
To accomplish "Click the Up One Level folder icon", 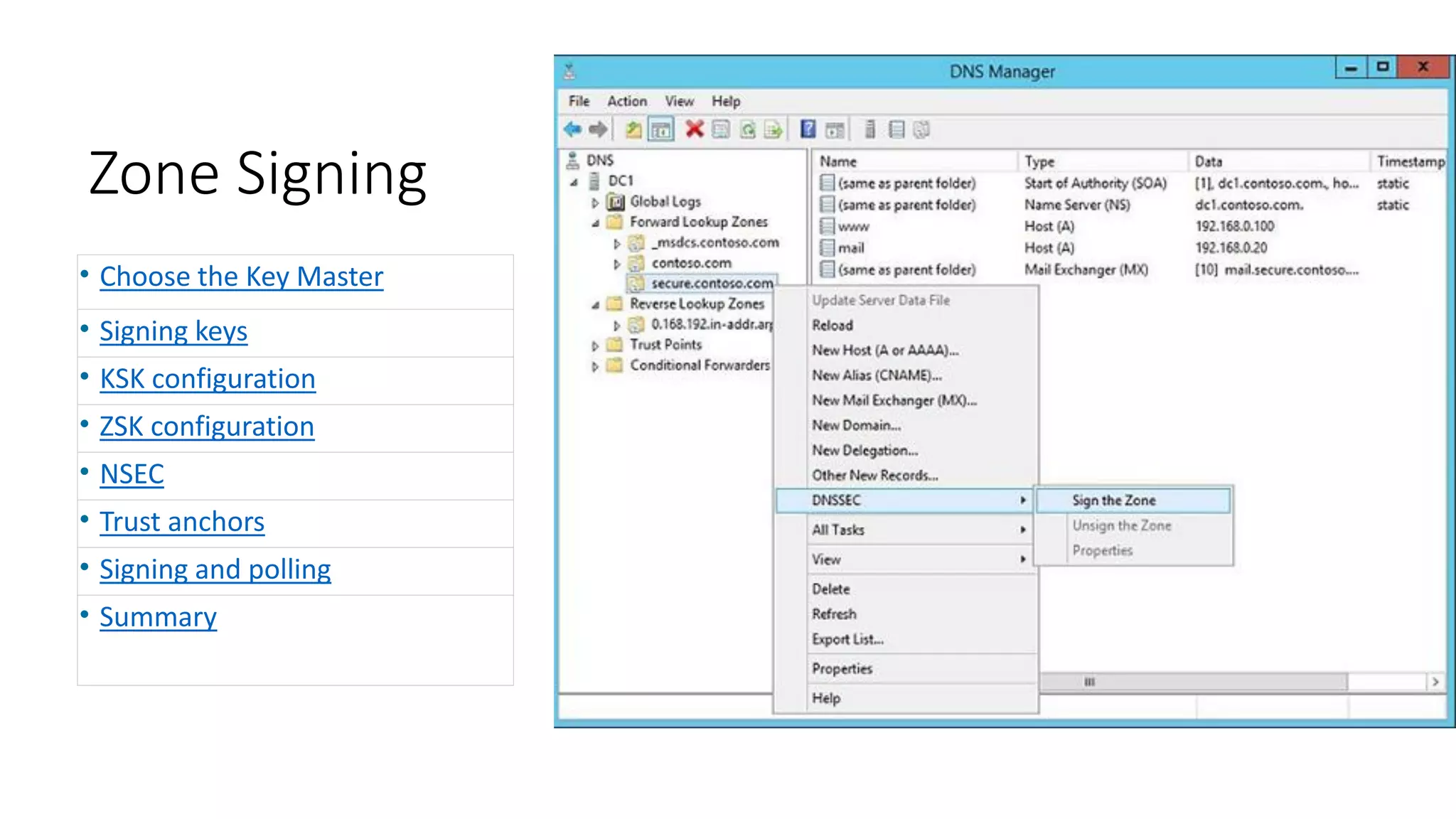I will [x=633, y=129].
